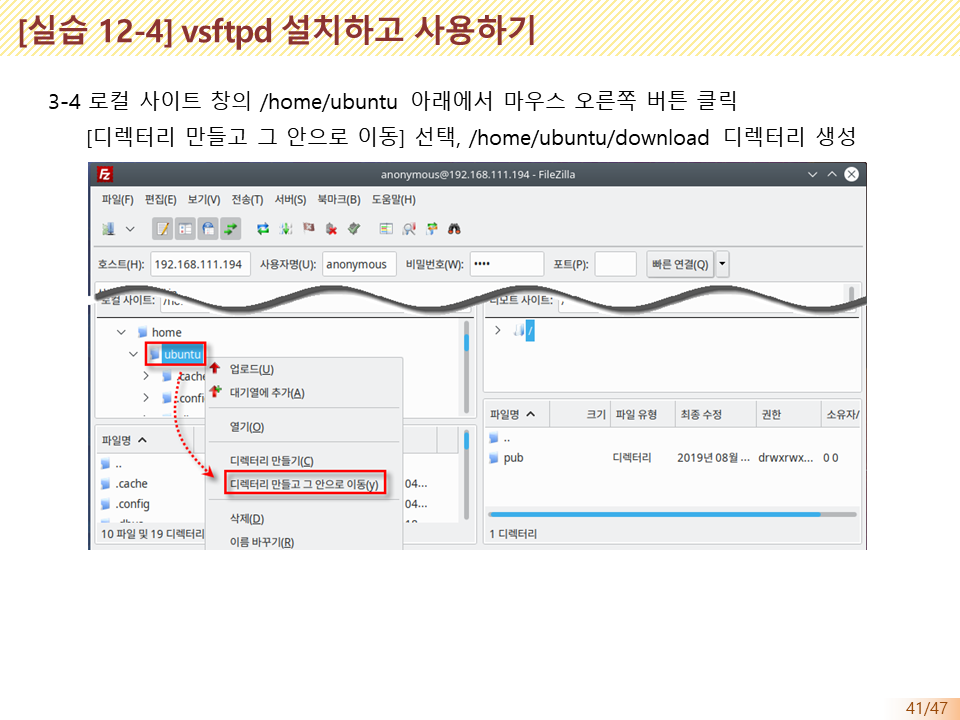Open the 서버(S) menu

click(289, 199)
